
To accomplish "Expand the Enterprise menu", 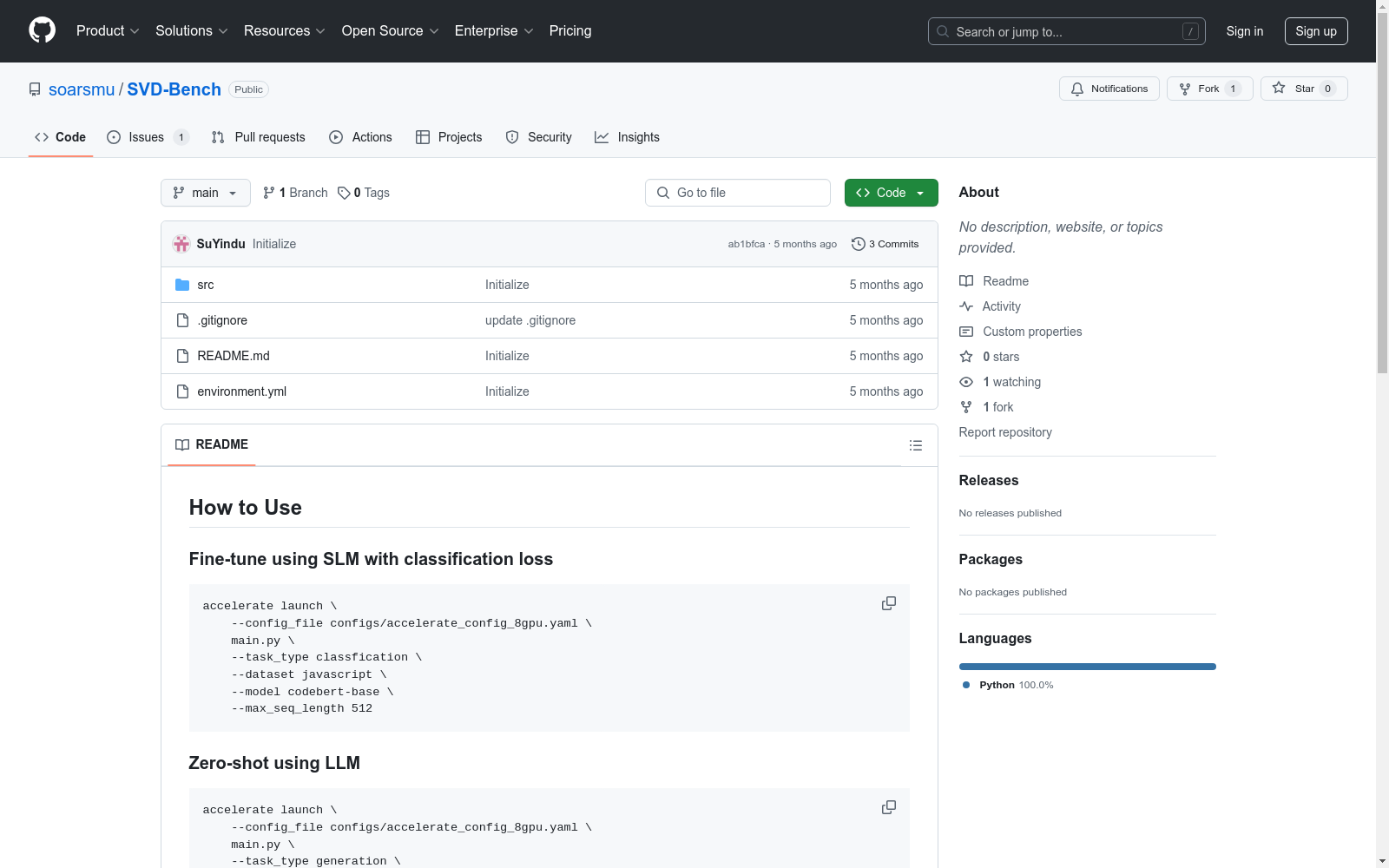I will point(494,30).
